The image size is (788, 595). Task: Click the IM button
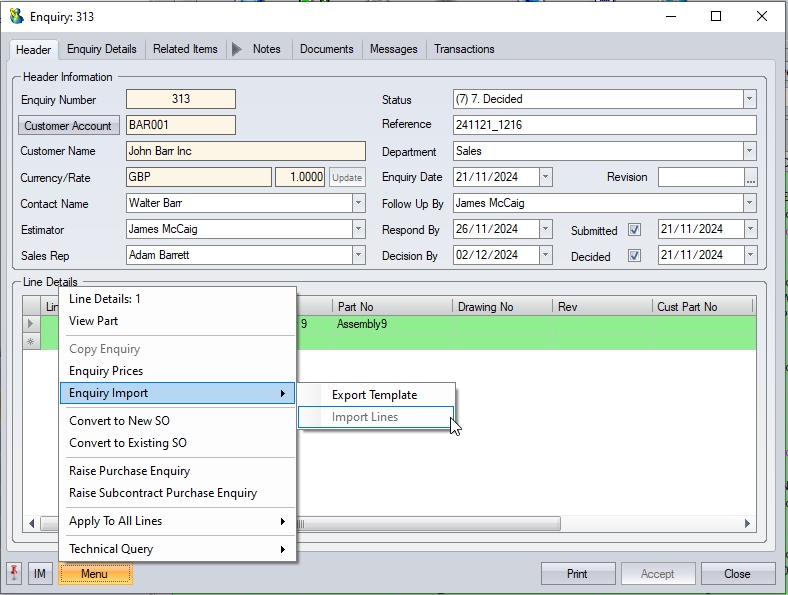click(x=40, y=574)
